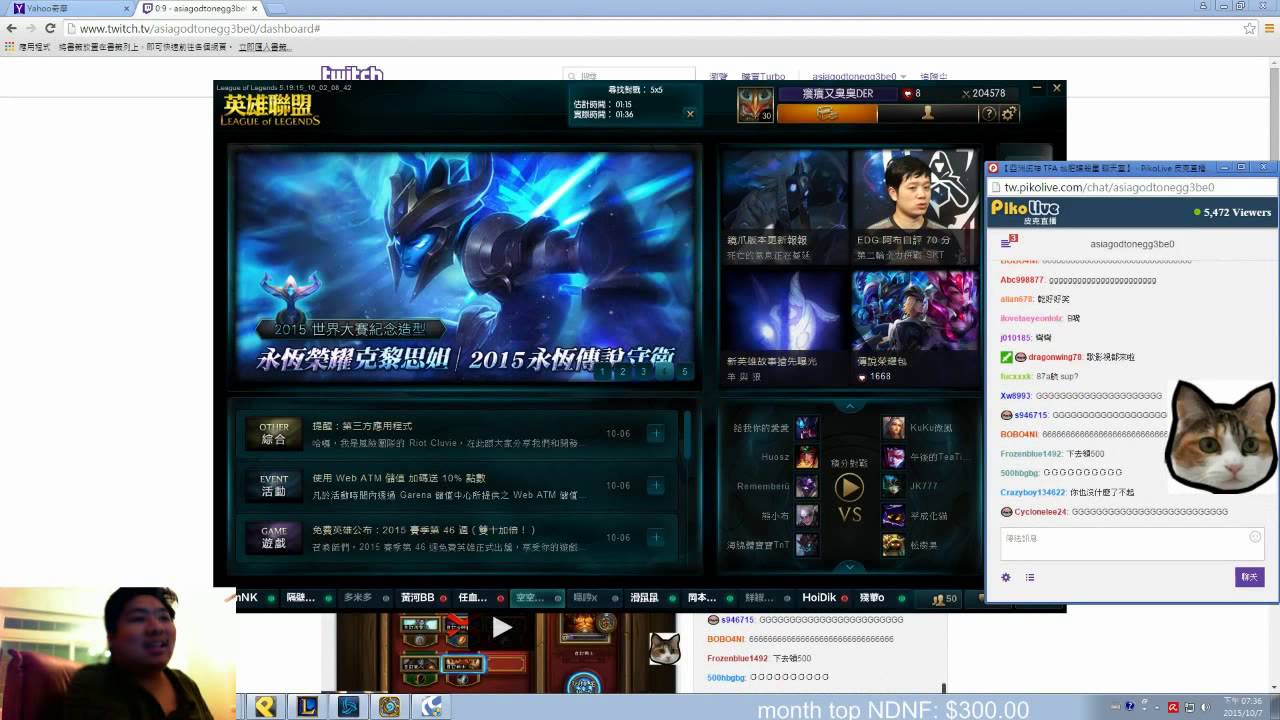The height and width of the screenshot is (720, 1280).
Task: Click the Twitch logo on the dashboard
Action: coord(352,74)
